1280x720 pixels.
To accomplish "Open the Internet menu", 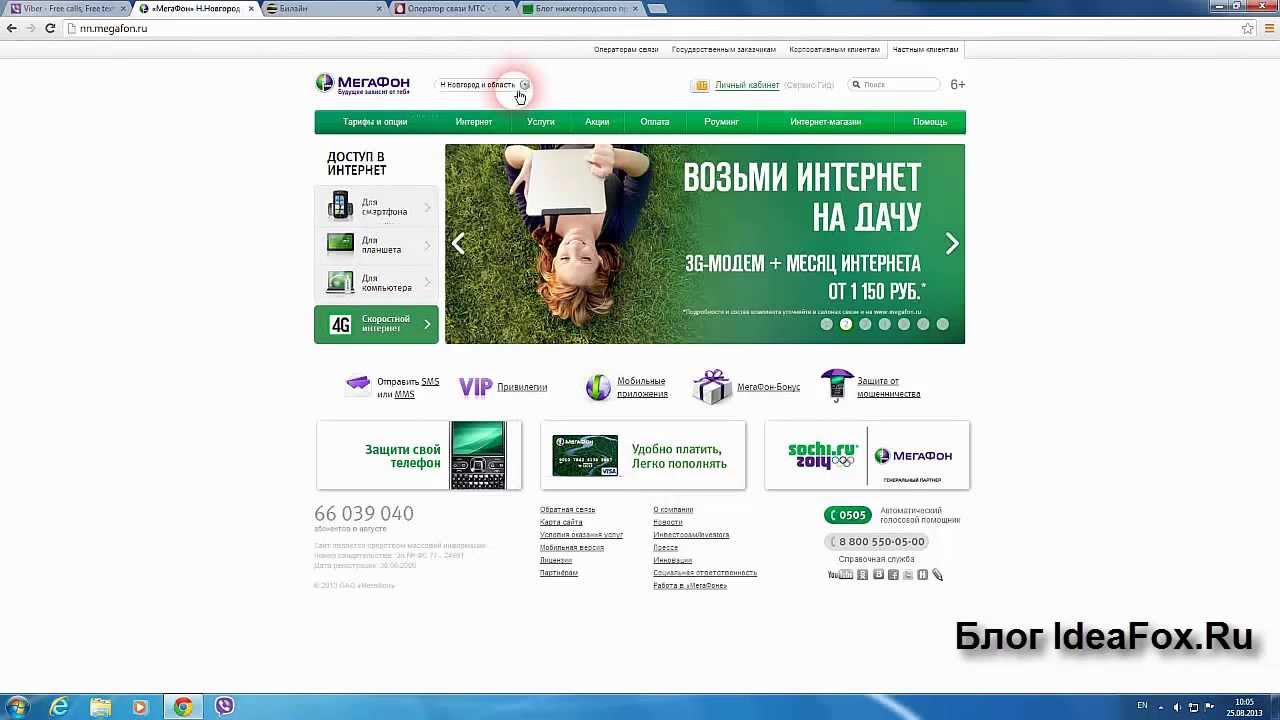I will pos(474,122).
